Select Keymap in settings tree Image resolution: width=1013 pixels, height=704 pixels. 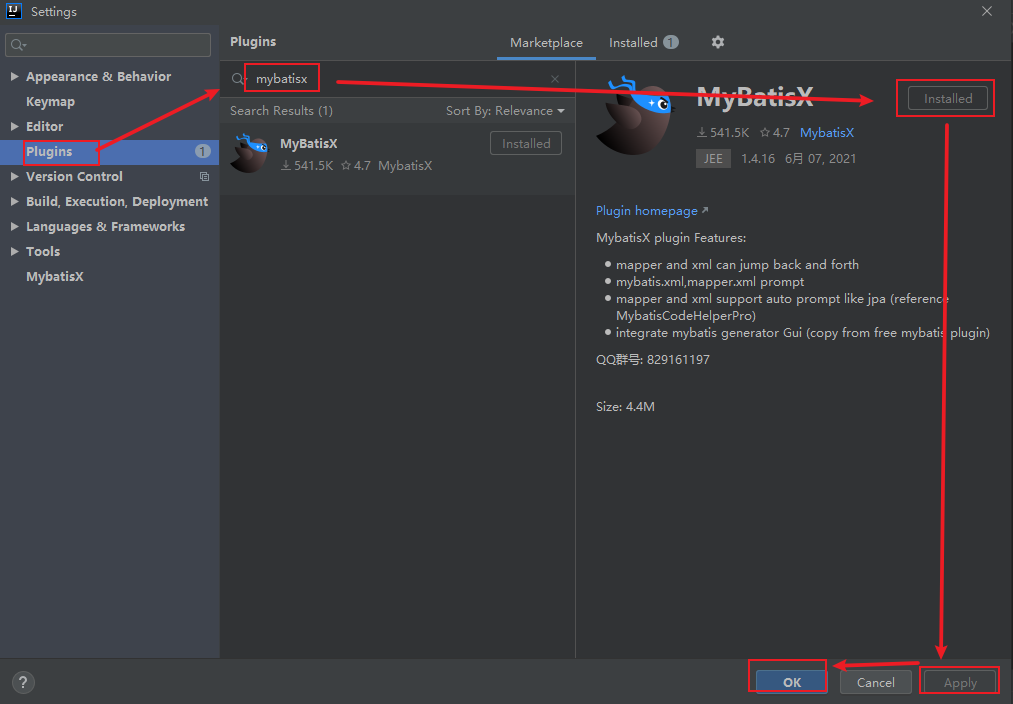click(50, 101)
